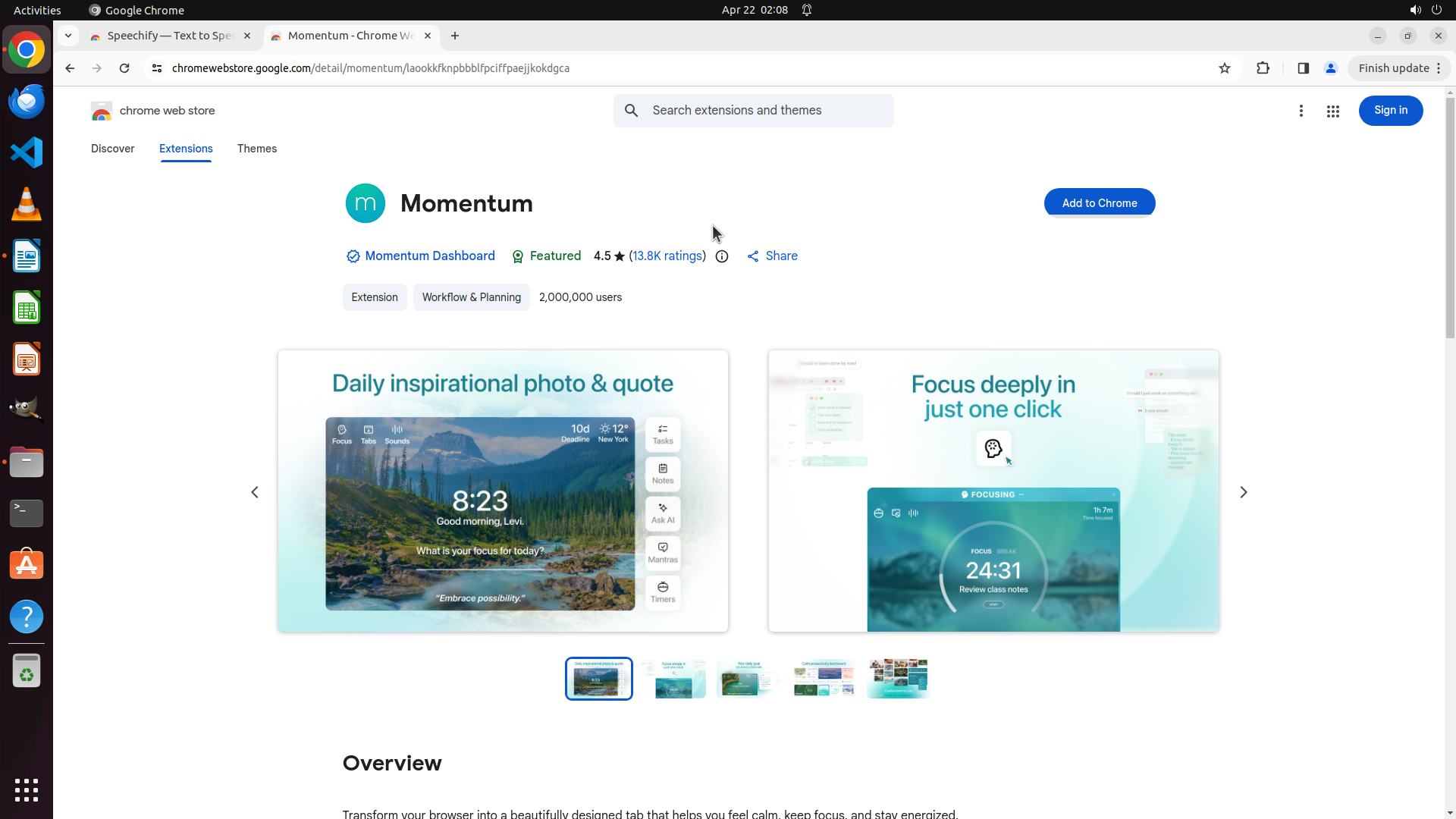Expand the tab search dropdown
Viewport: 1456px width, 819px height.
68,36
